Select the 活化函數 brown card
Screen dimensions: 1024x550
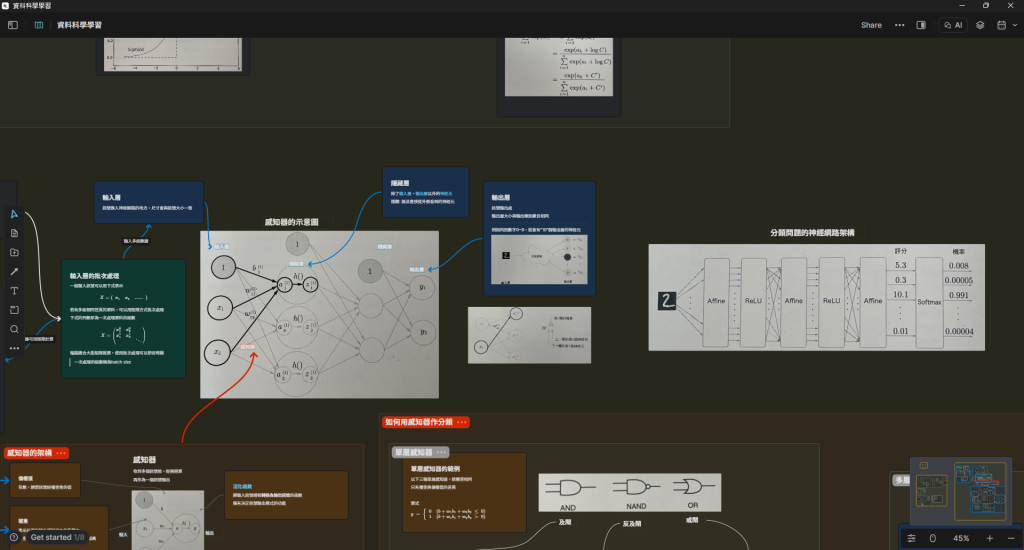click(x=286, y=495)
